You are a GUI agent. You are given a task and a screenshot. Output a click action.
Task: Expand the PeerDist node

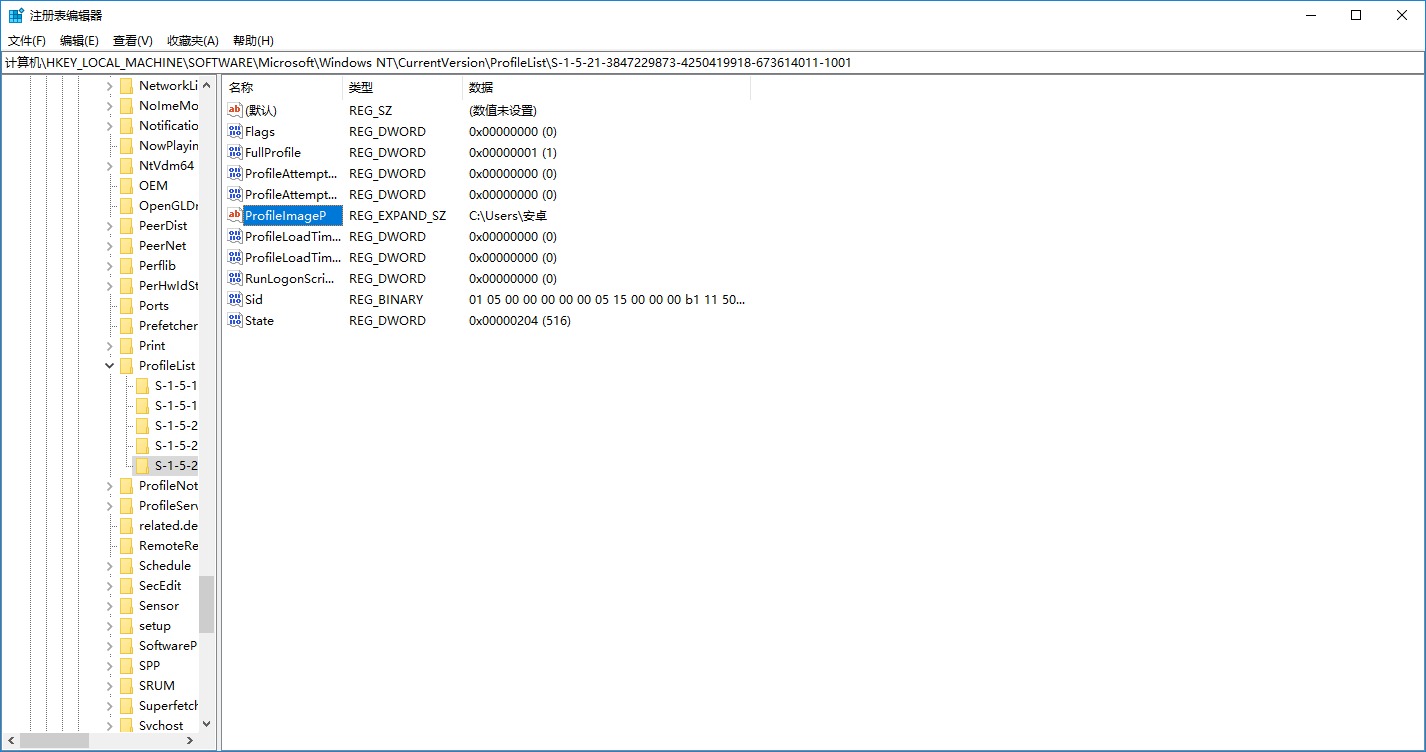pos(110,226)
